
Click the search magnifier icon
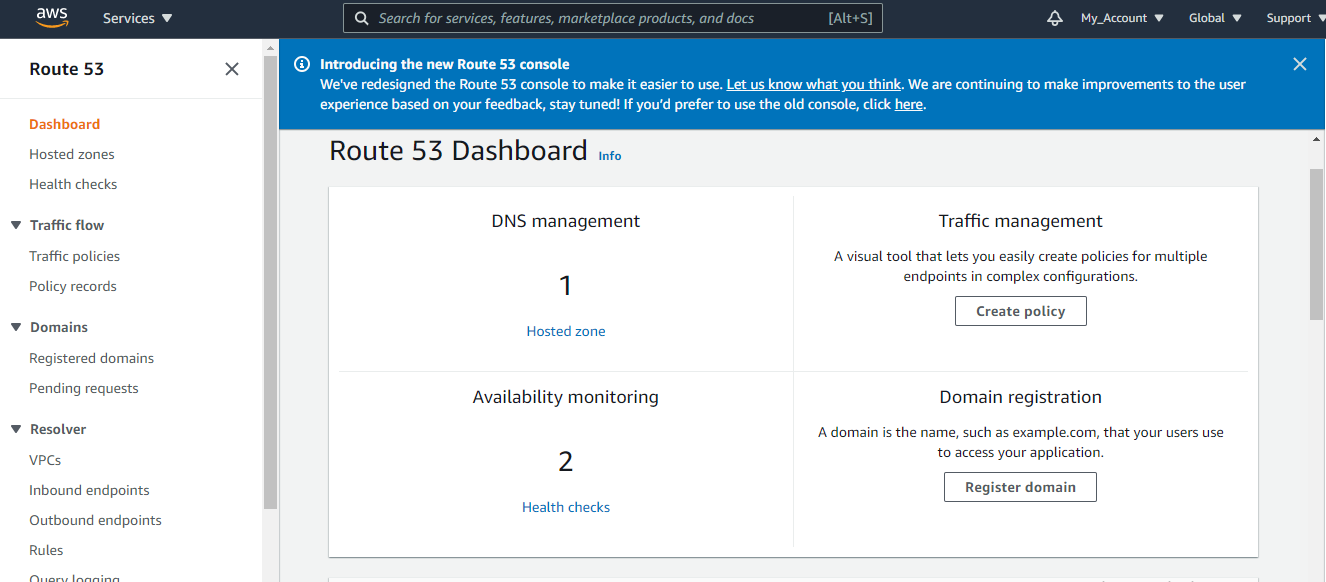[x=362, y=18]
